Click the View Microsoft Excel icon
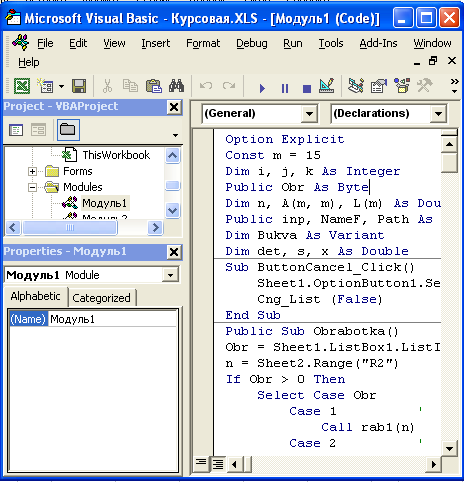Image resolution: width=464 pixels, height=482 pixels. coord(22,86)
